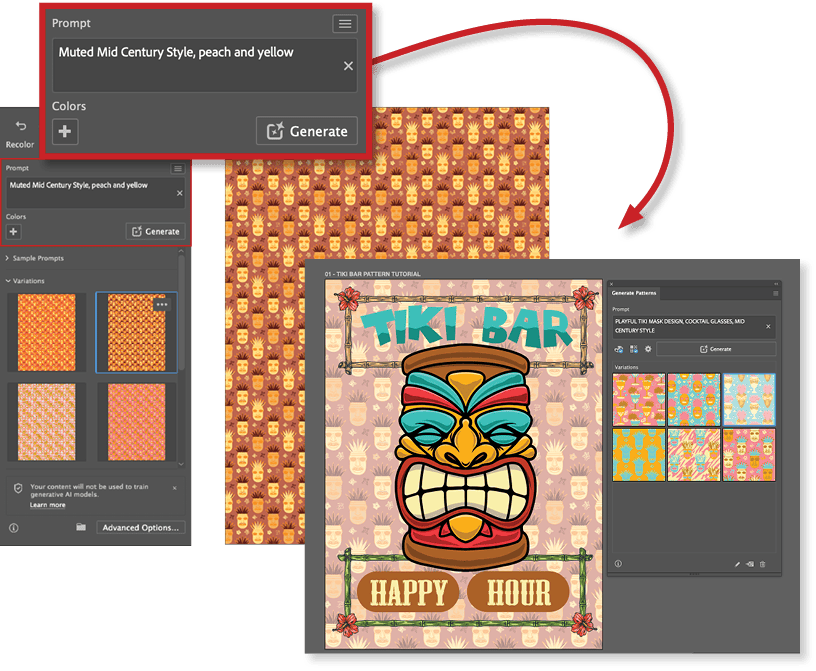Image resolution: width=816 pixels, height=671 pixels.
Task: Select the Generate Patterns tab
Action: click(x=634, y=293)
